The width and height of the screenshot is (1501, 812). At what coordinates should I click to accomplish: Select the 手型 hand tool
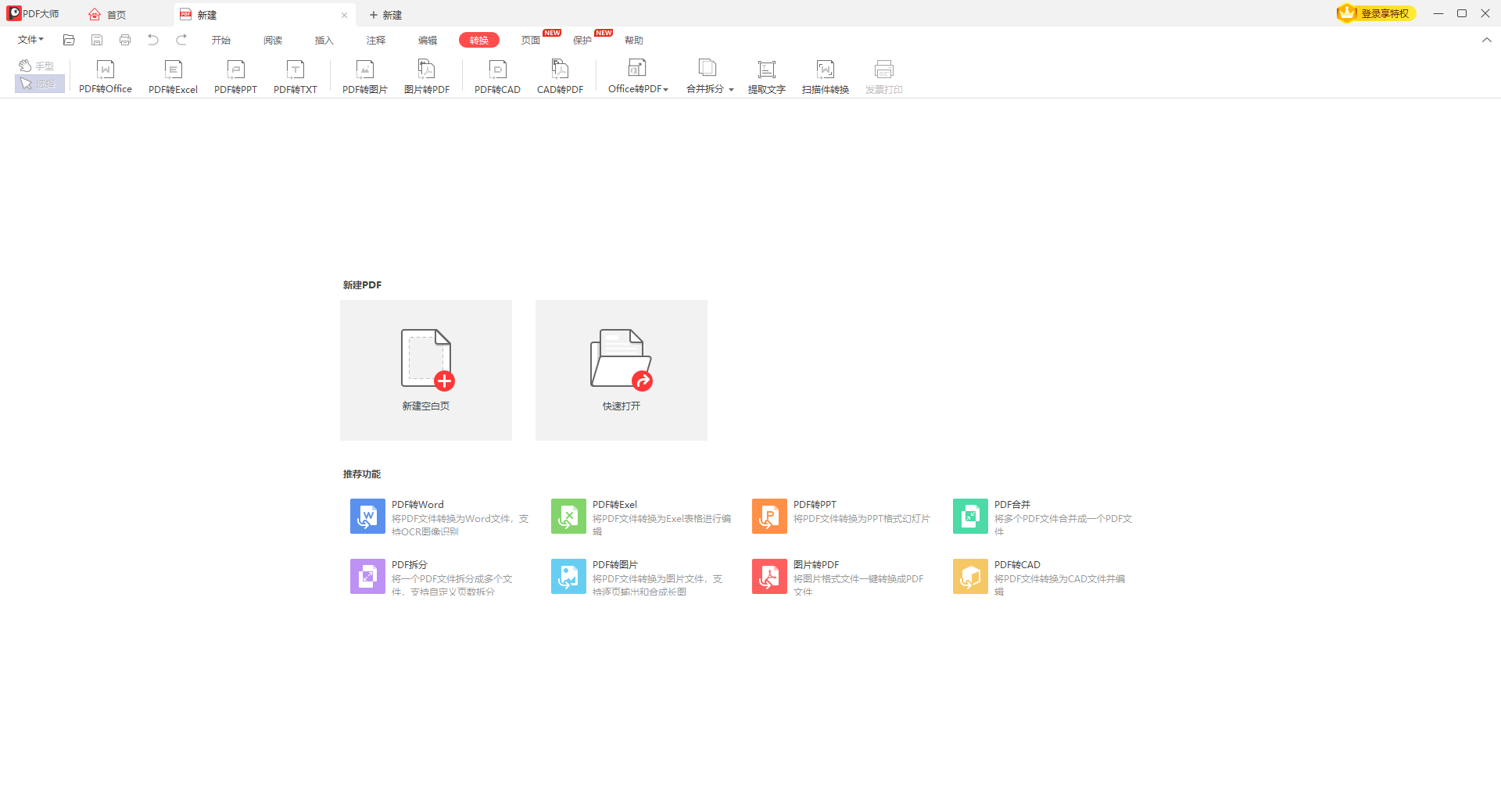pyautogui.click(x=38, y=66)
